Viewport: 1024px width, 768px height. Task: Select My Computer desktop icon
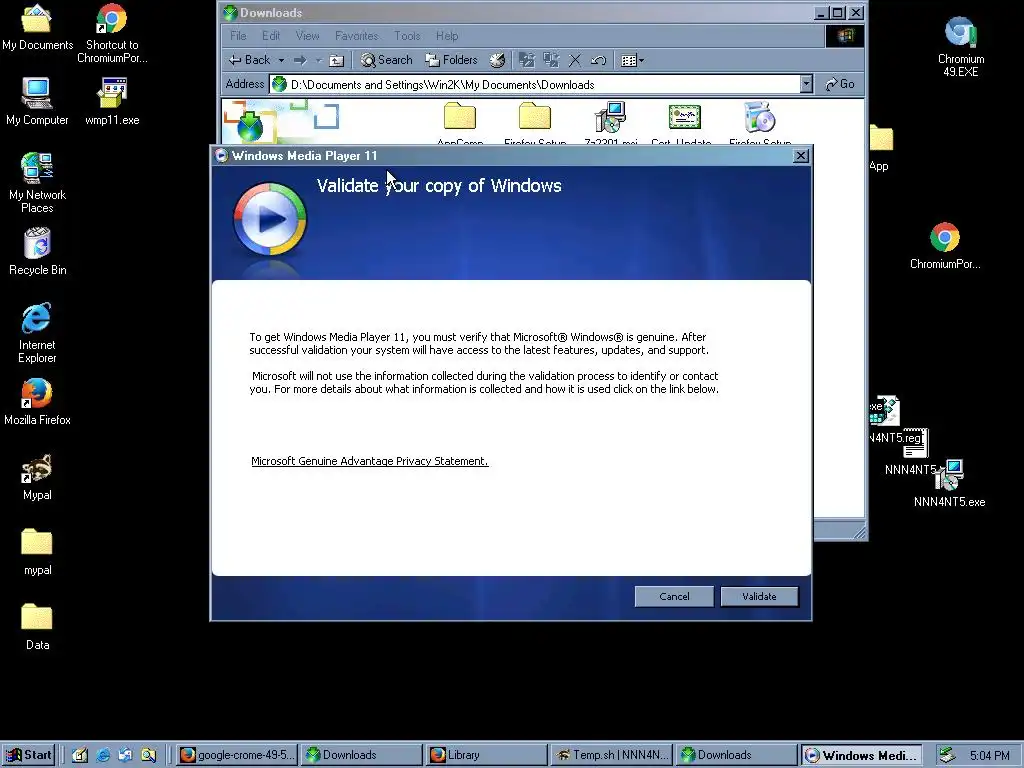(37, 102)
